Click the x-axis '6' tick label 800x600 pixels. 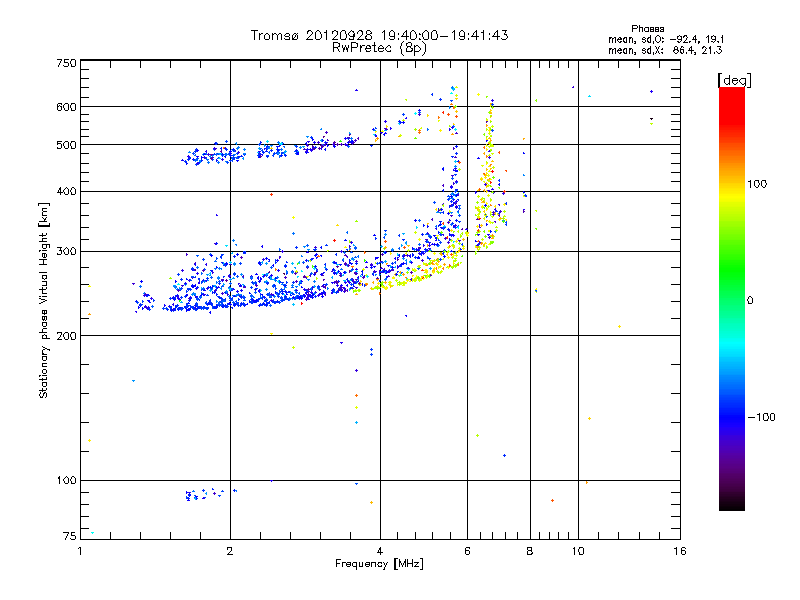pos(467,551)
